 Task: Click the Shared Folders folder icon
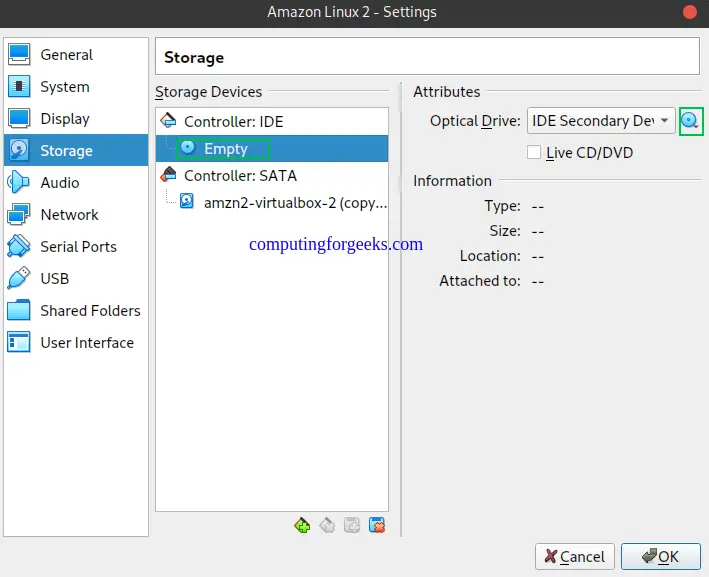pos(19,310)
